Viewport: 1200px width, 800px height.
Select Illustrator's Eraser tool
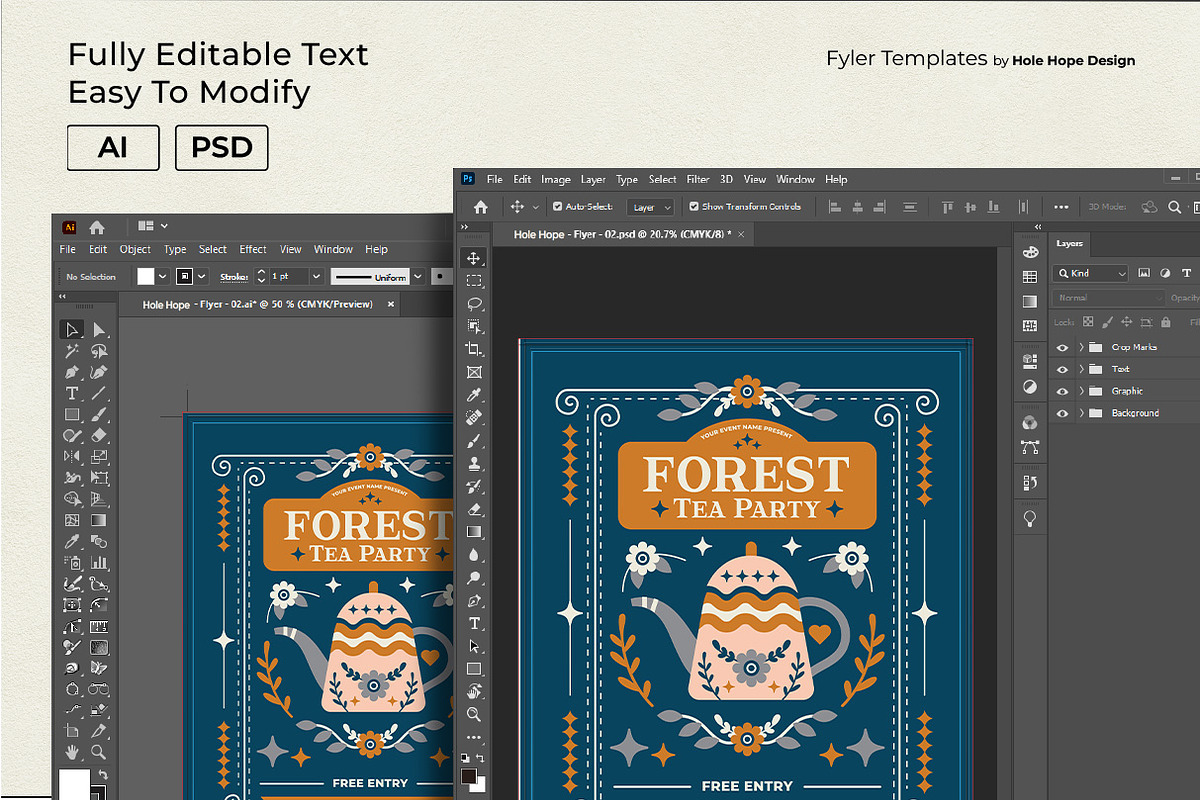point(99,435)
